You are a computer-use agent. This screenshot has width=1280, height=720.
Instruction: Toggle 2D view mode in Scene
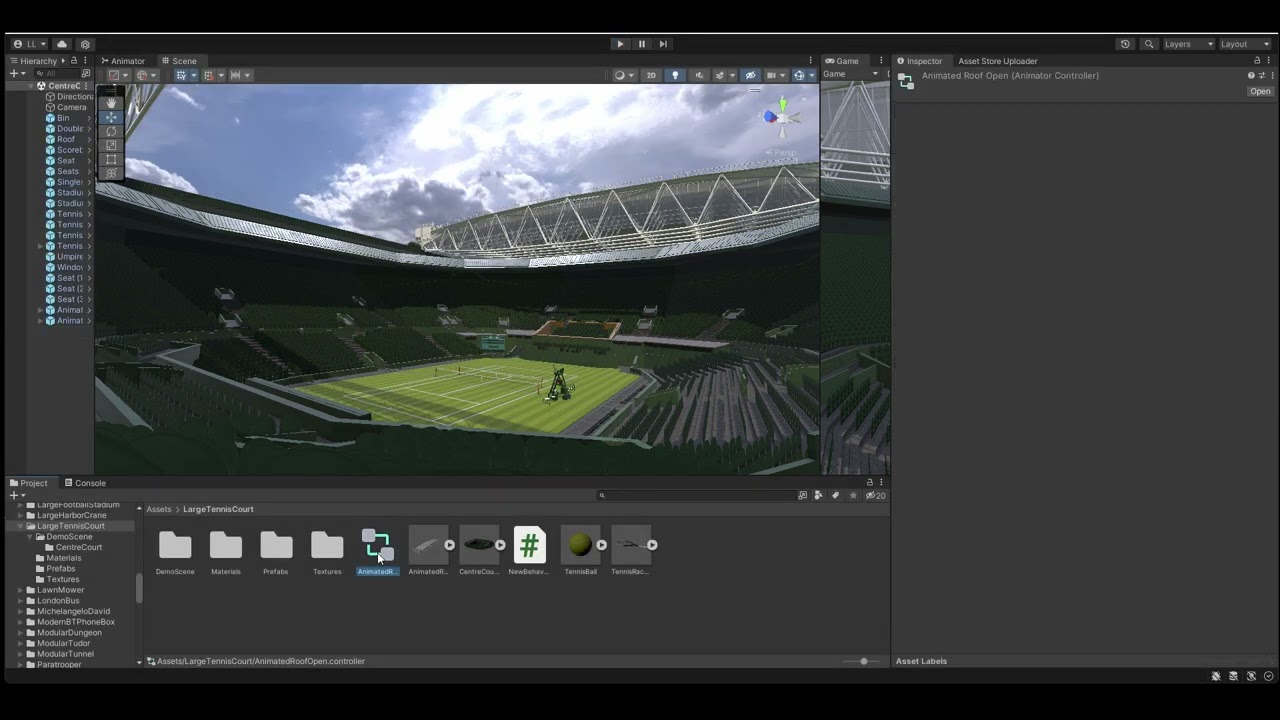coord(651,75)
